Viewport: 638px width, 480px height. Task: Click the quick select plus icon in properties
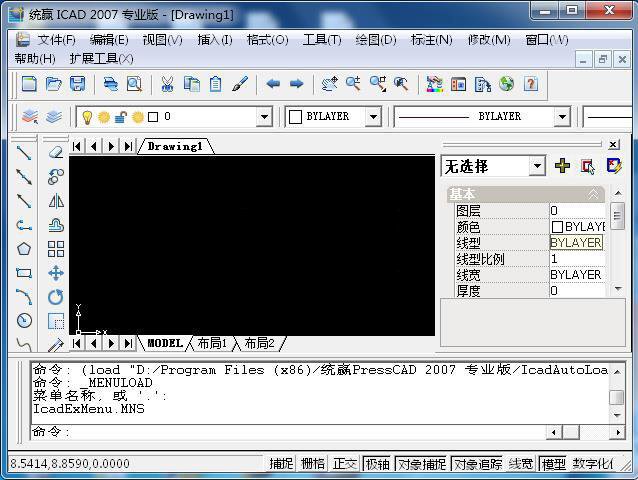click(x=562, y=166)
